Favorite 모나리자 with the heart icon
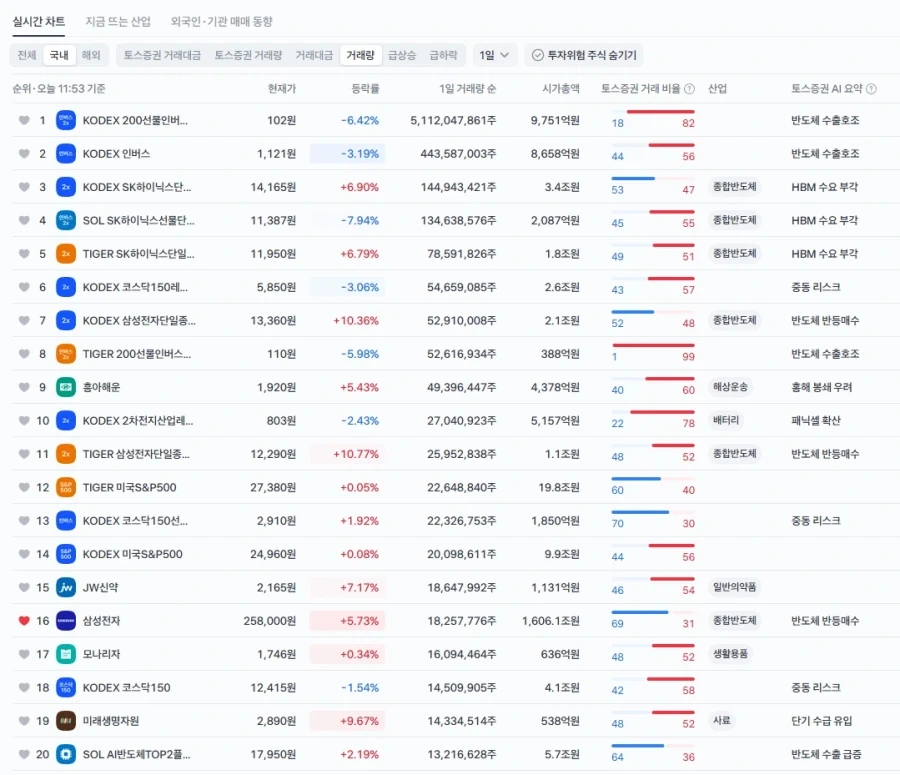Viewport: 900px width, 775px height. point(24,654)
